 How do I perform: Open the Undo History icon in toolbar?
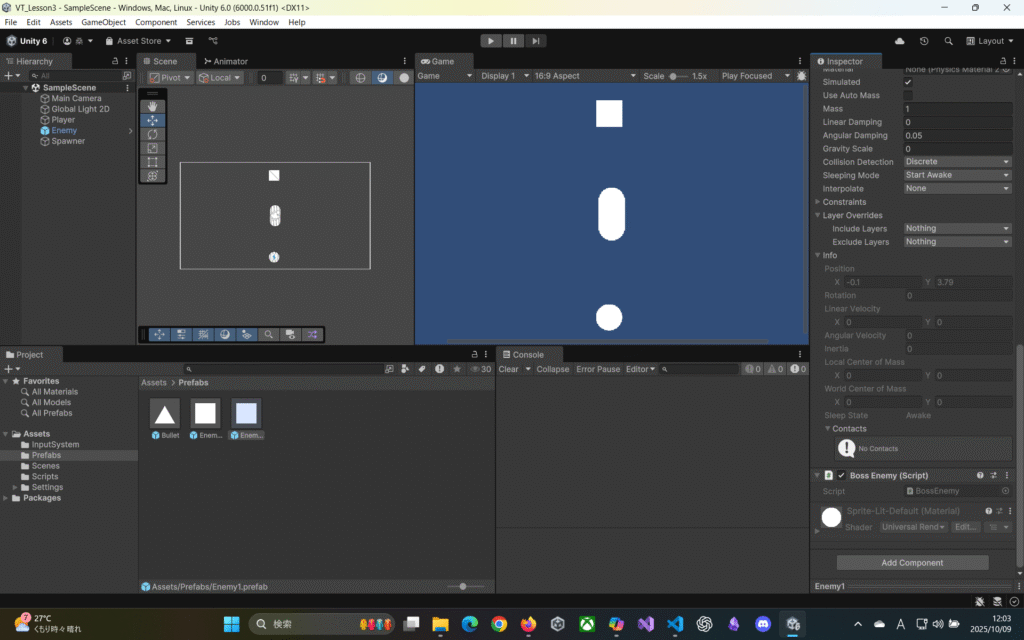click(923, 41)
